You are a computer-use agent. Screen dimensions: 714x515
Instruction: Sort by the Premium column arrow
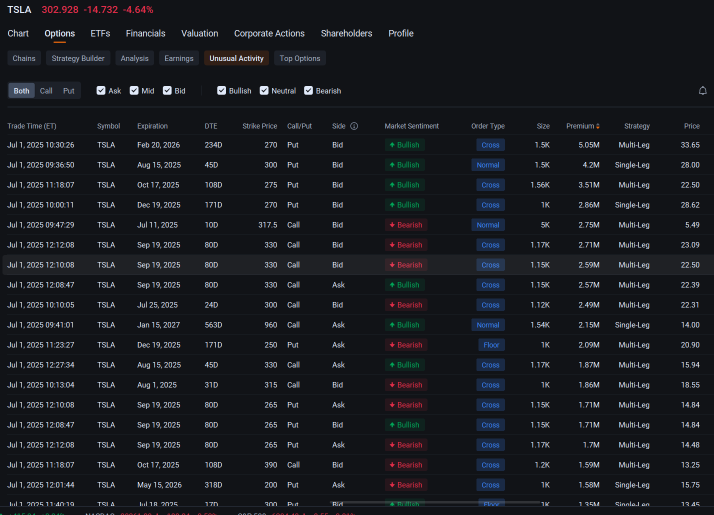[597, 126]
